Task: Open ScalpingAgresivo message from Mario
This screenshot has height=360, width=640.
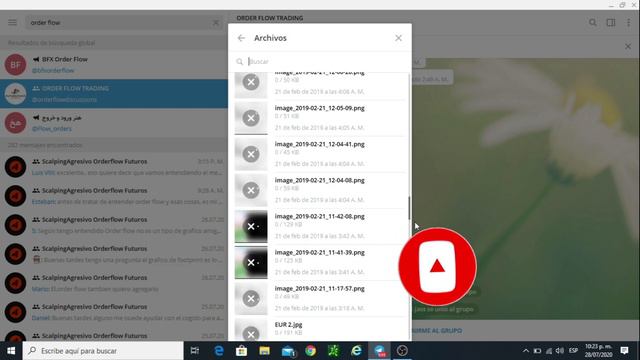Action: pos(114,283)
